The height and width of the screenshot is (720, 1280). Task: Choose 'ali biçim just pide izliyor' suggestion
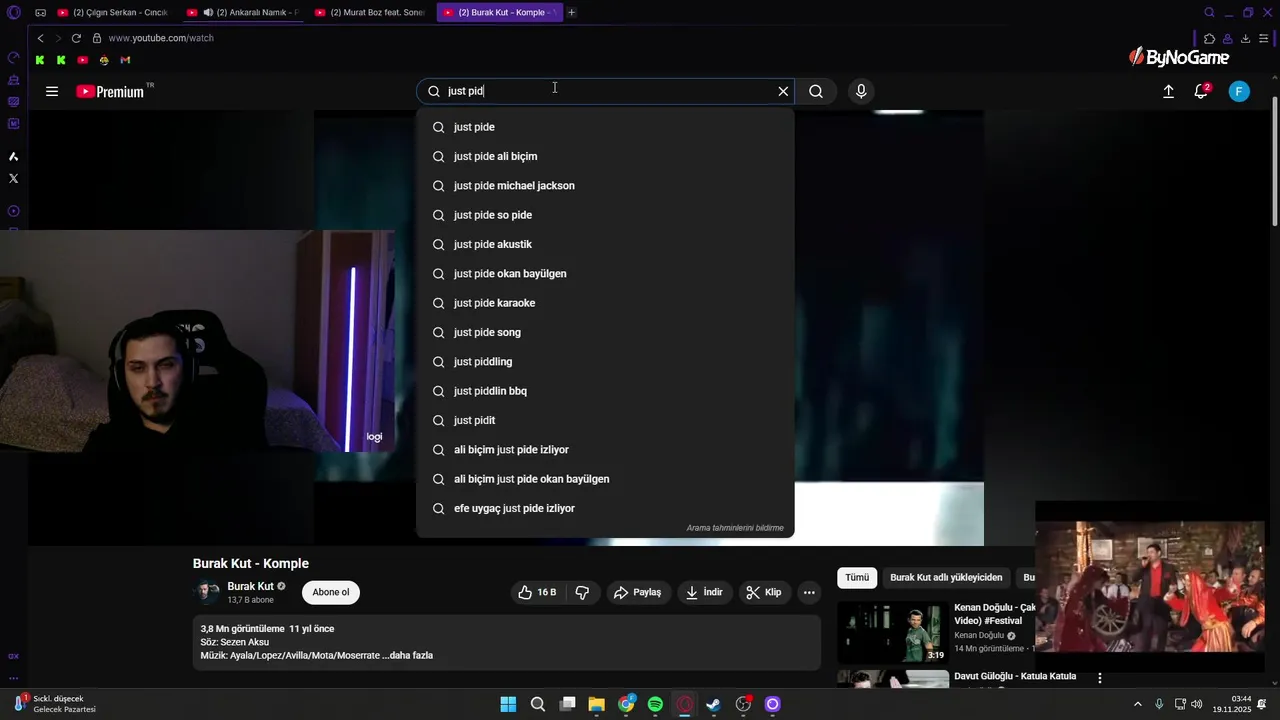pyautogui.click(x=605, y=449)
